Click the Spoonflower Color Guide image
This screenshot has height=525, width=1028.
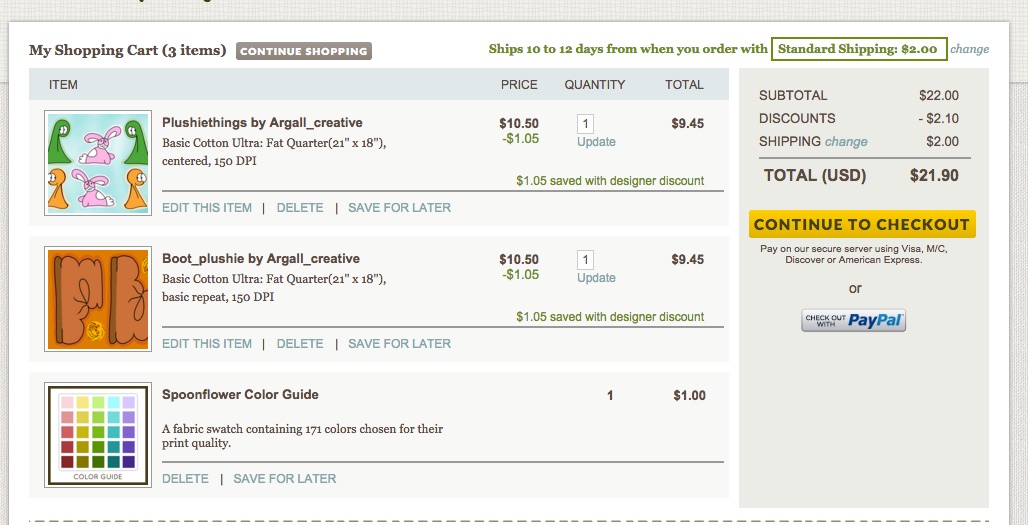98,435
